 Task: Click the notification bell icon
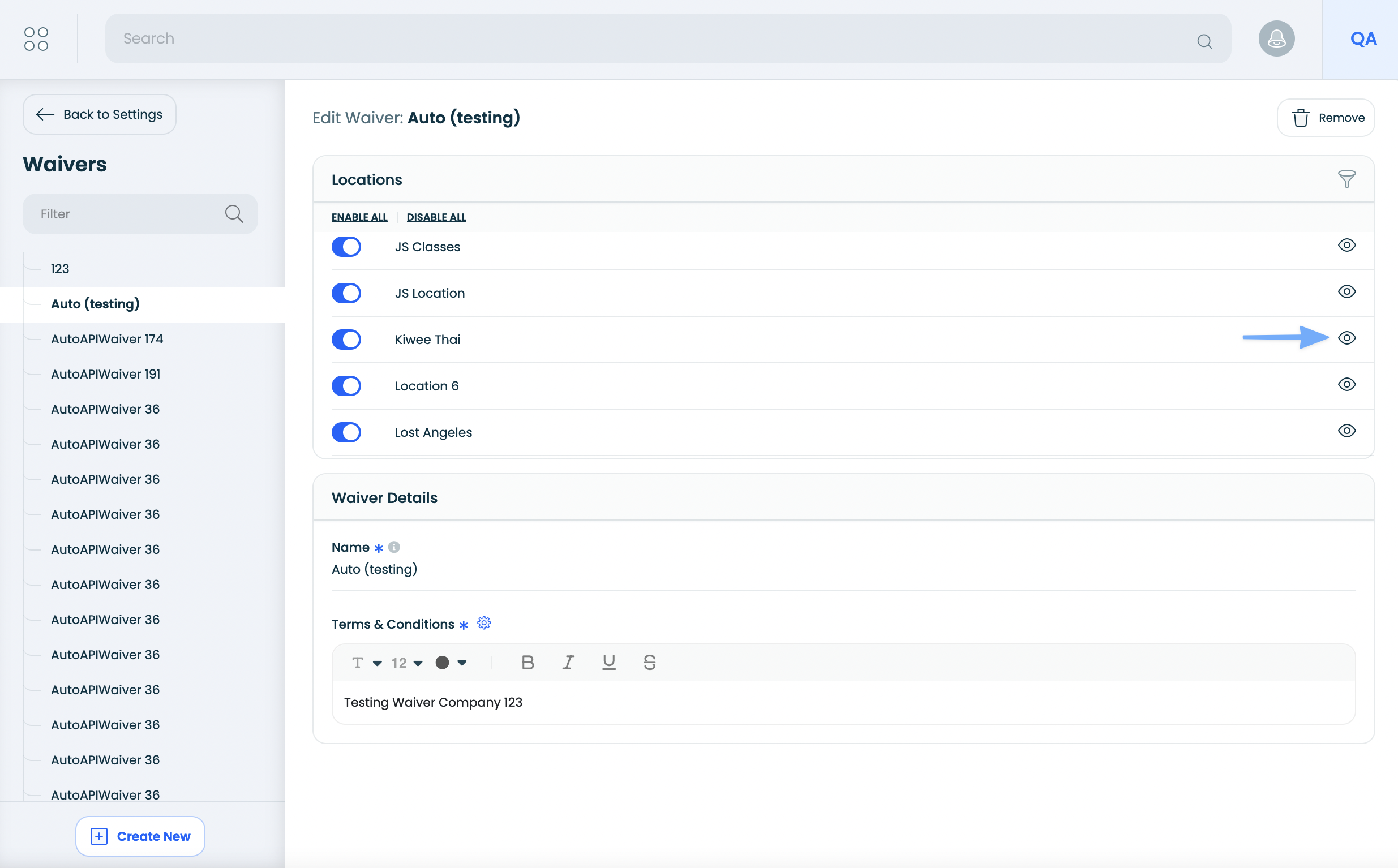1276,38
